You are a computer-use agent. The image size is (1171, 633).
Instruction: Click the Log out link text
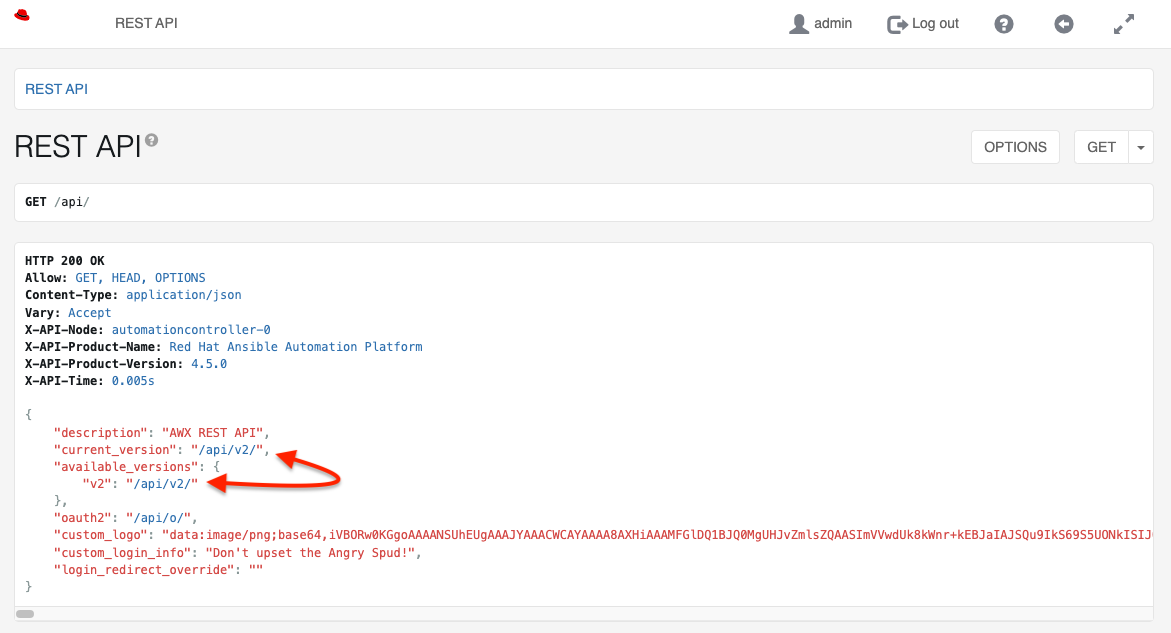click(935, 23)
